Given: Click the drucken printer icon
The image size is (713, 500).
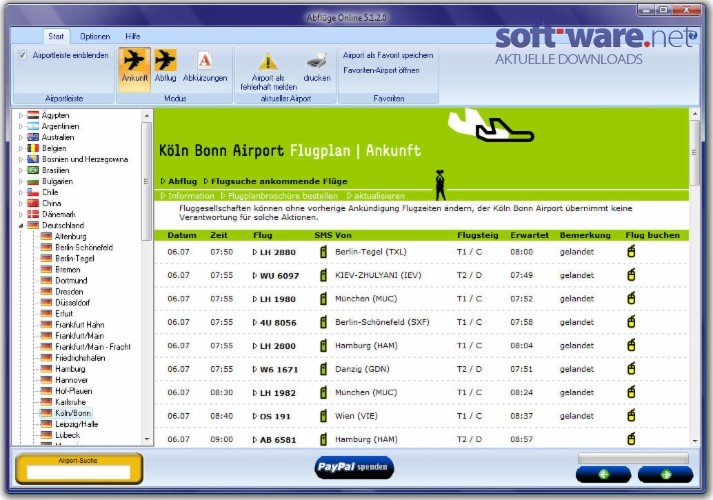Looking at the screenshot, I should pyautogui.click(x=317, y=66).
